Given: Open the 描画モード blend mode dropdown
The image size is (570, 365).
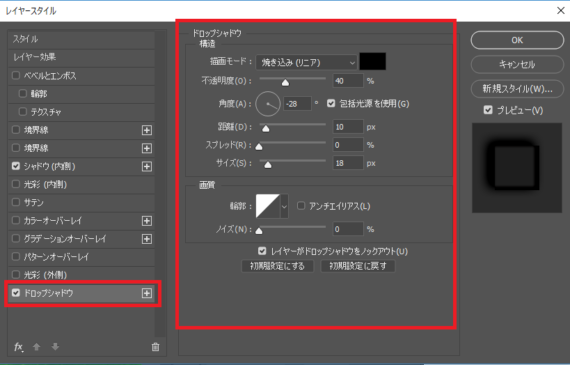Looking at the screenshot, I should point(306,63).
